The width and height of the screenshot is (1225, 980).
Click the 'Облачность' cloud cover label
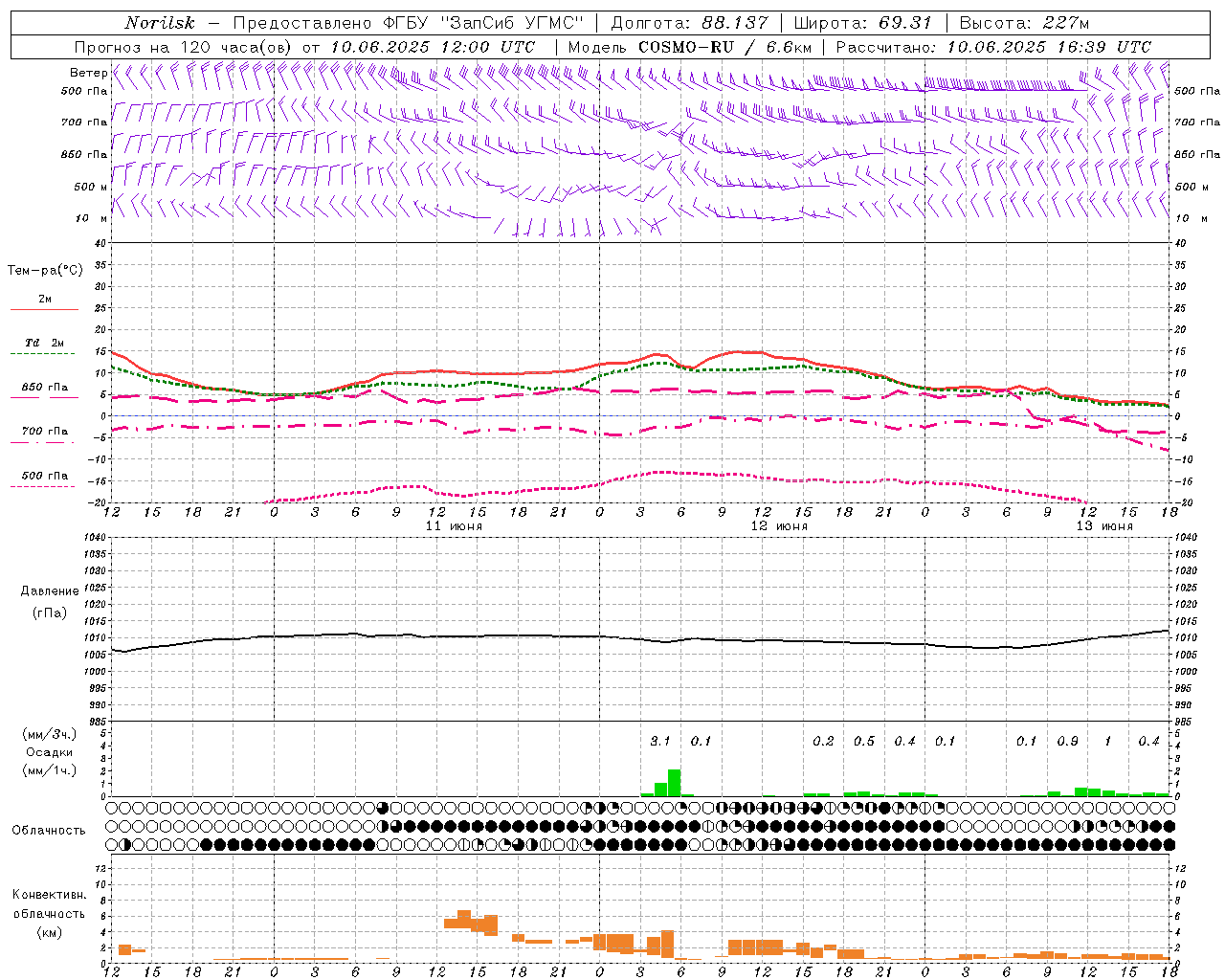[x=49, y=830]
